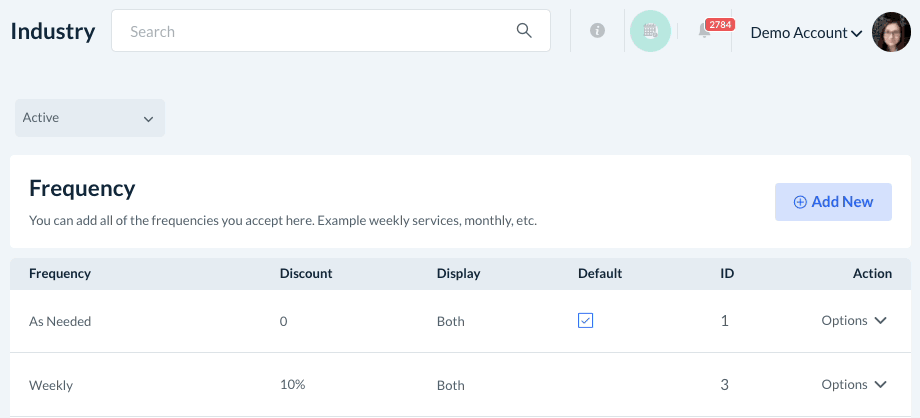Expand the Demo Account menu
This screenshot has width=920, height=418.
(x=806, y=32)
